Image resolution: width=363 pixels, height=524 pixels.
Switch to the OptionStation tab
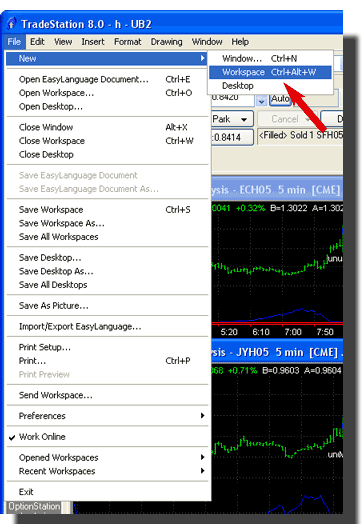click(34, 507)
